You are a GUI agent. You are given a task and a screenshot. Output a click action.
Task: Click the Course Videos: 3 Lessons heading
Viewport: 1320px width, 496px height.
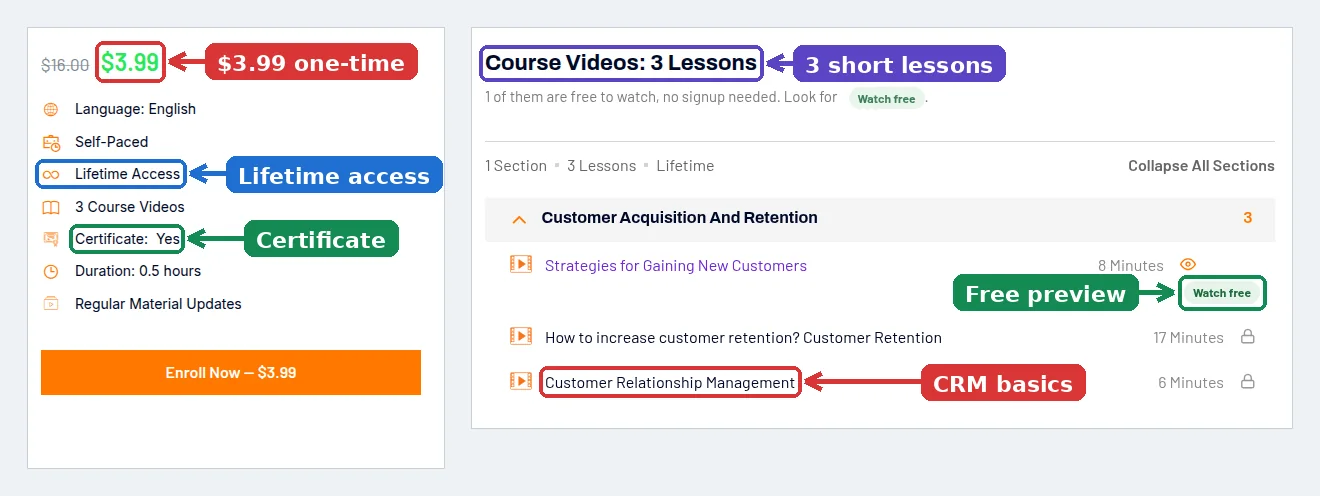point(621,62)
